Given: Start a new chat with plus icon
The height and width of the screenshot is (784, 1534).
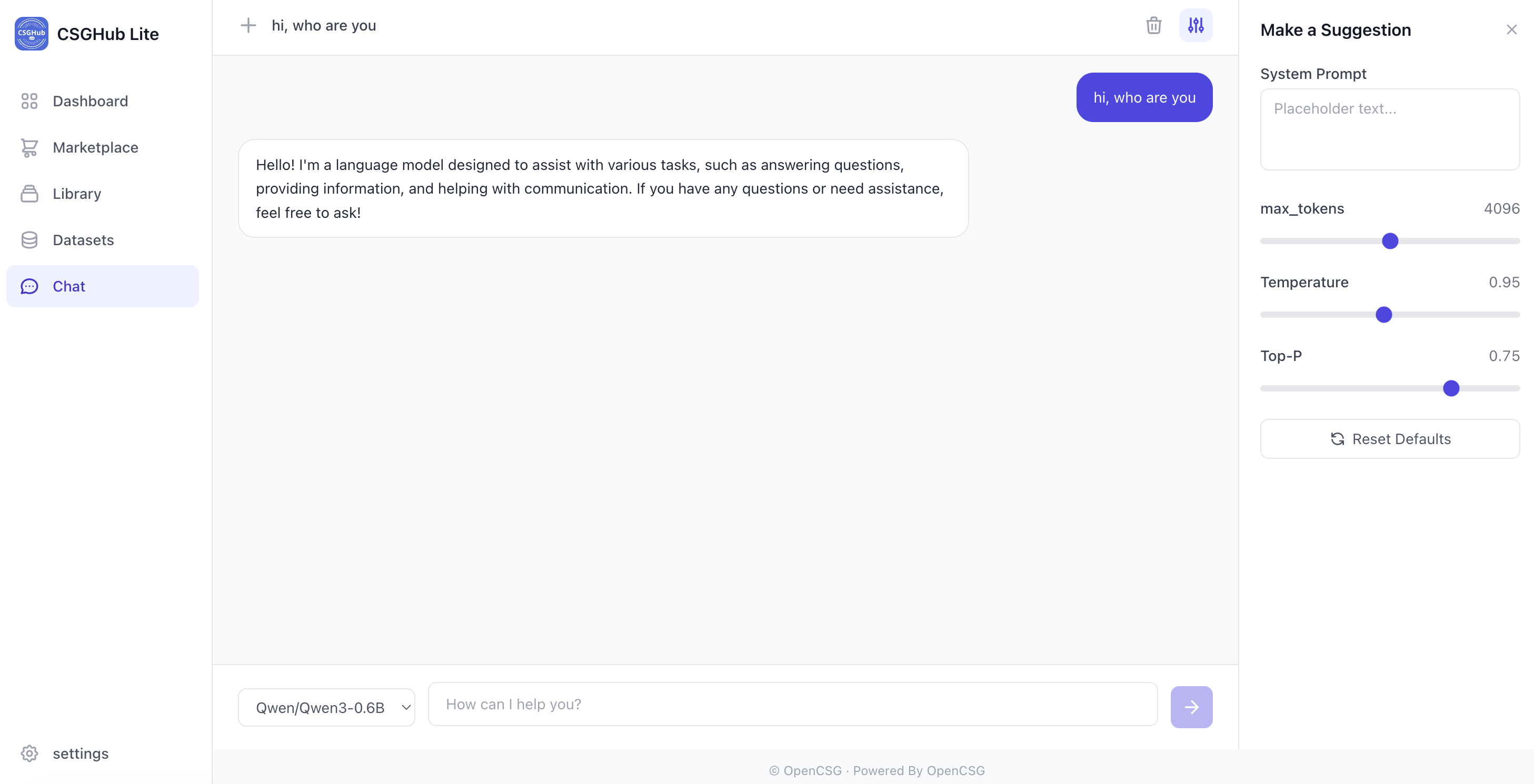Looking at the screenshot, I should click(248, 26).
